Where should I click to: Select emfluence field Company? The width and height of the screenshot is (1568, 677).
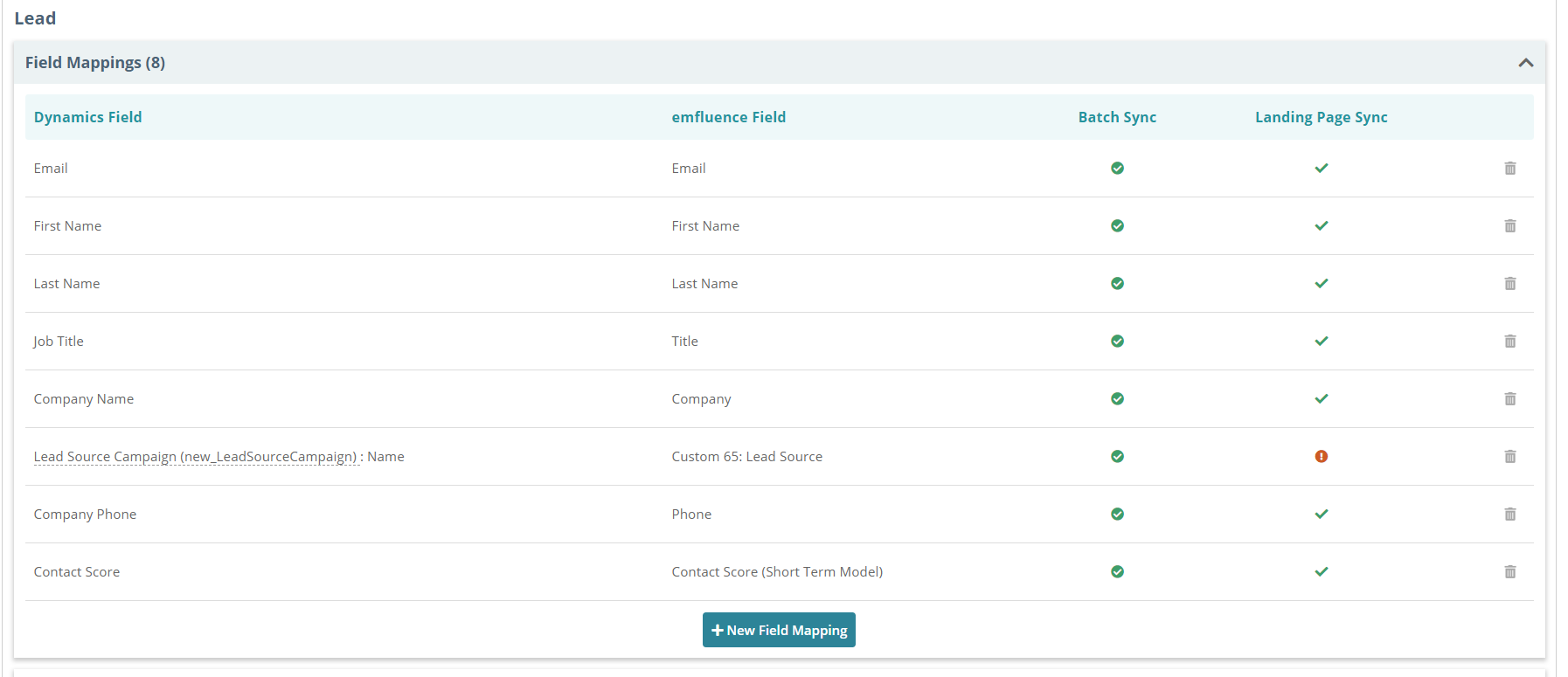701,399
